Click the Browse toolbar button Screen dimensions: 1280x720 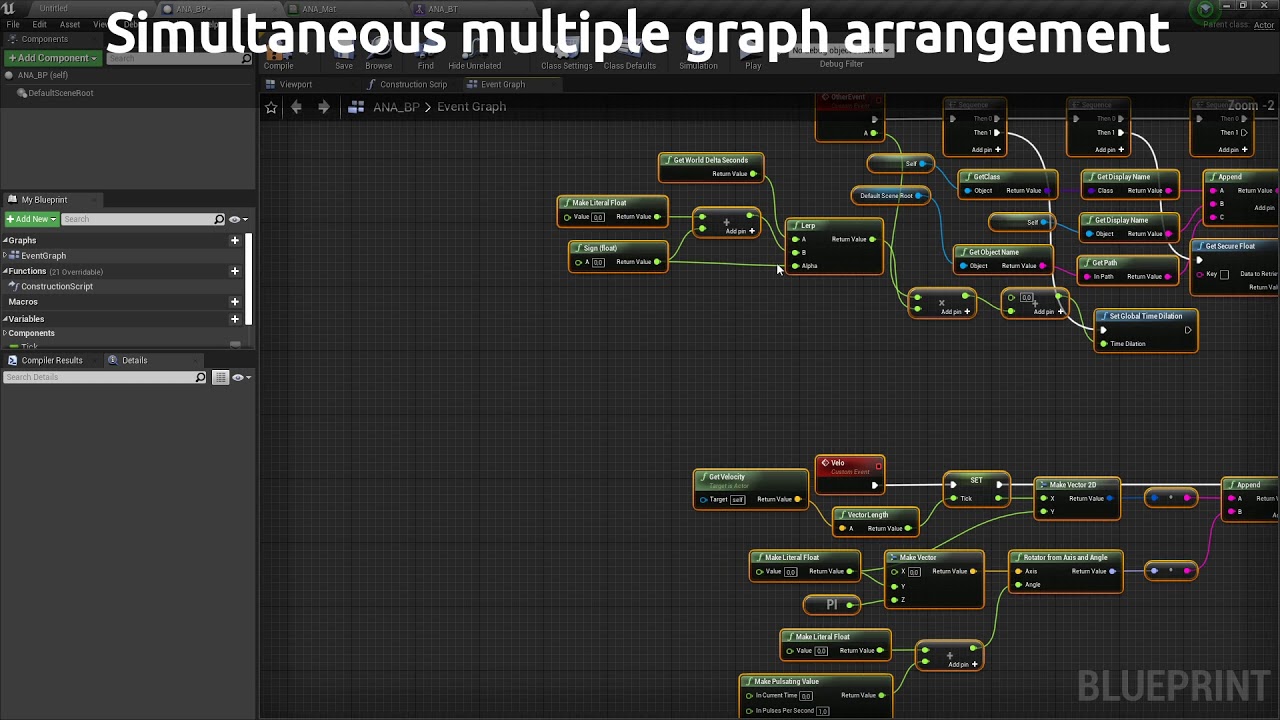pos(378,56)
